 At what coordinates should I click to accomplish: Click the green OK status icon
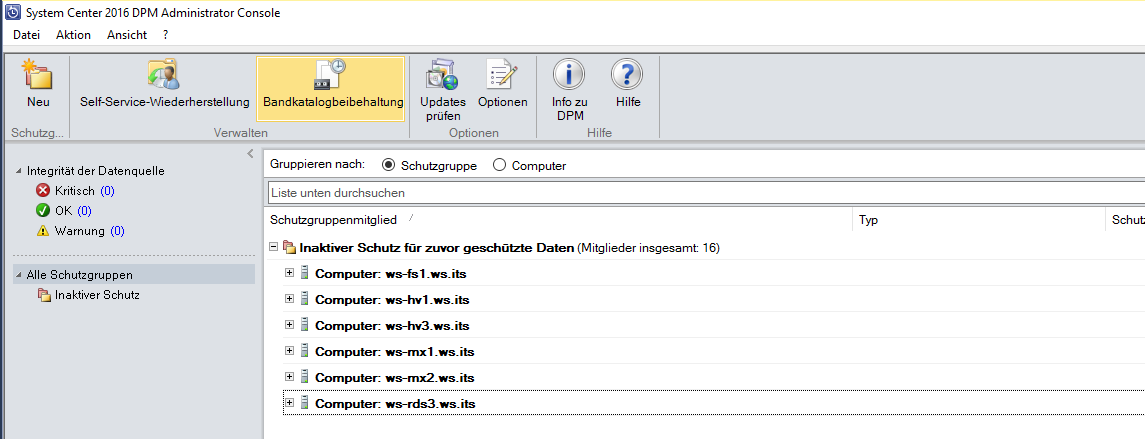pos(42,210)
